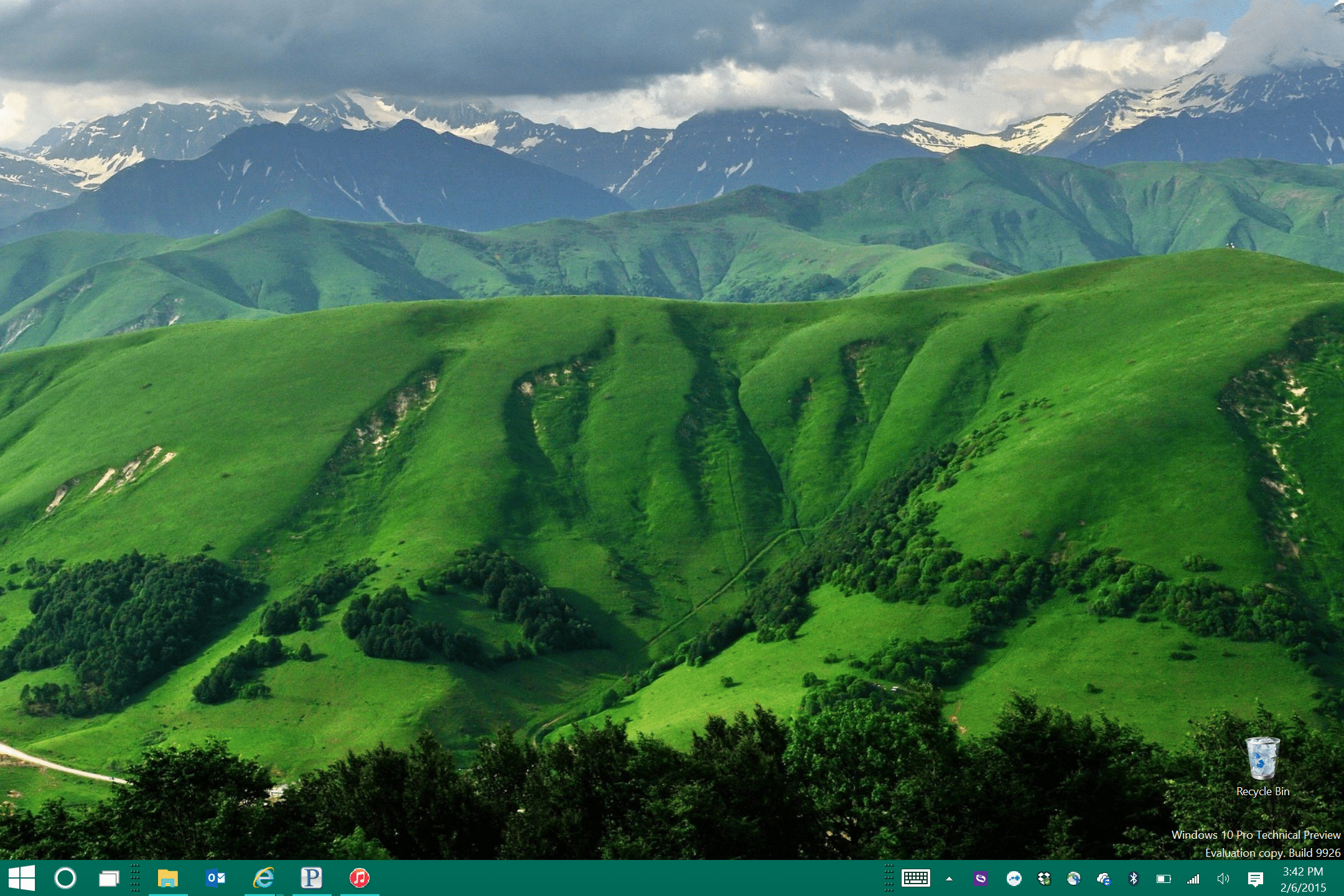Open Internet Explorer from the taskbar
Screen dimensions: 1344x896
coord(264,878)
